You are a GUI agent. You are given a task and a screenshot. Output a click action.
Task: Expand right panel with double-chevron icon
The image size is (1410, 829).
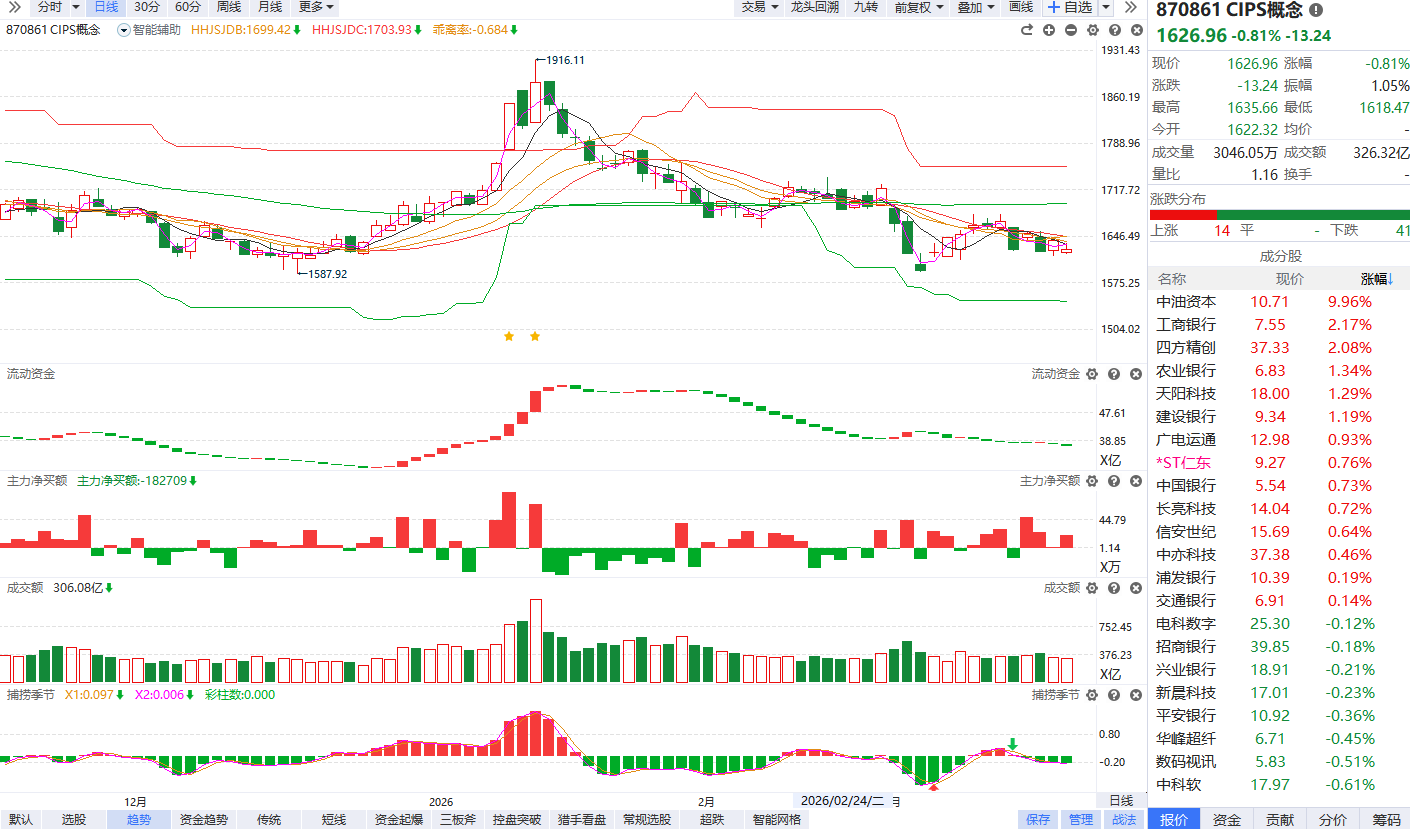click(x=1131, y=7)
